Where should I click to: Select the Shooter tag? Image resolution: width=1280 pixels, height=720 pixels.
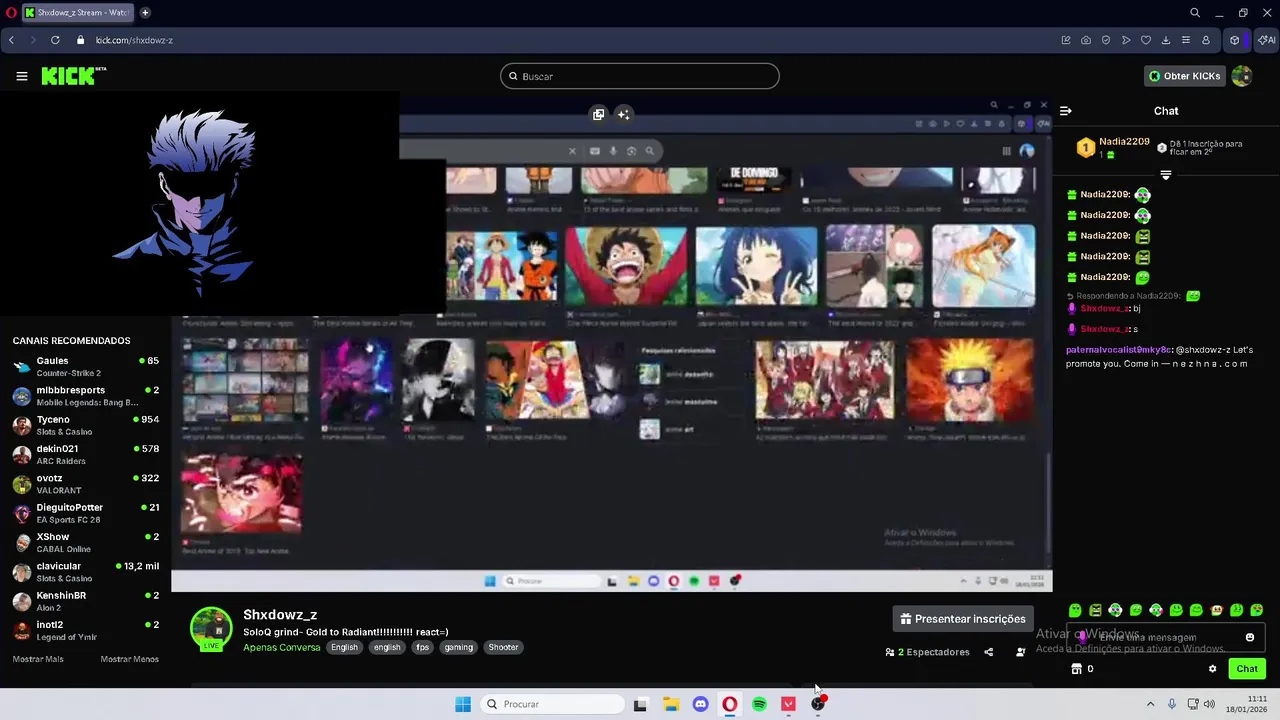[503, 647]
